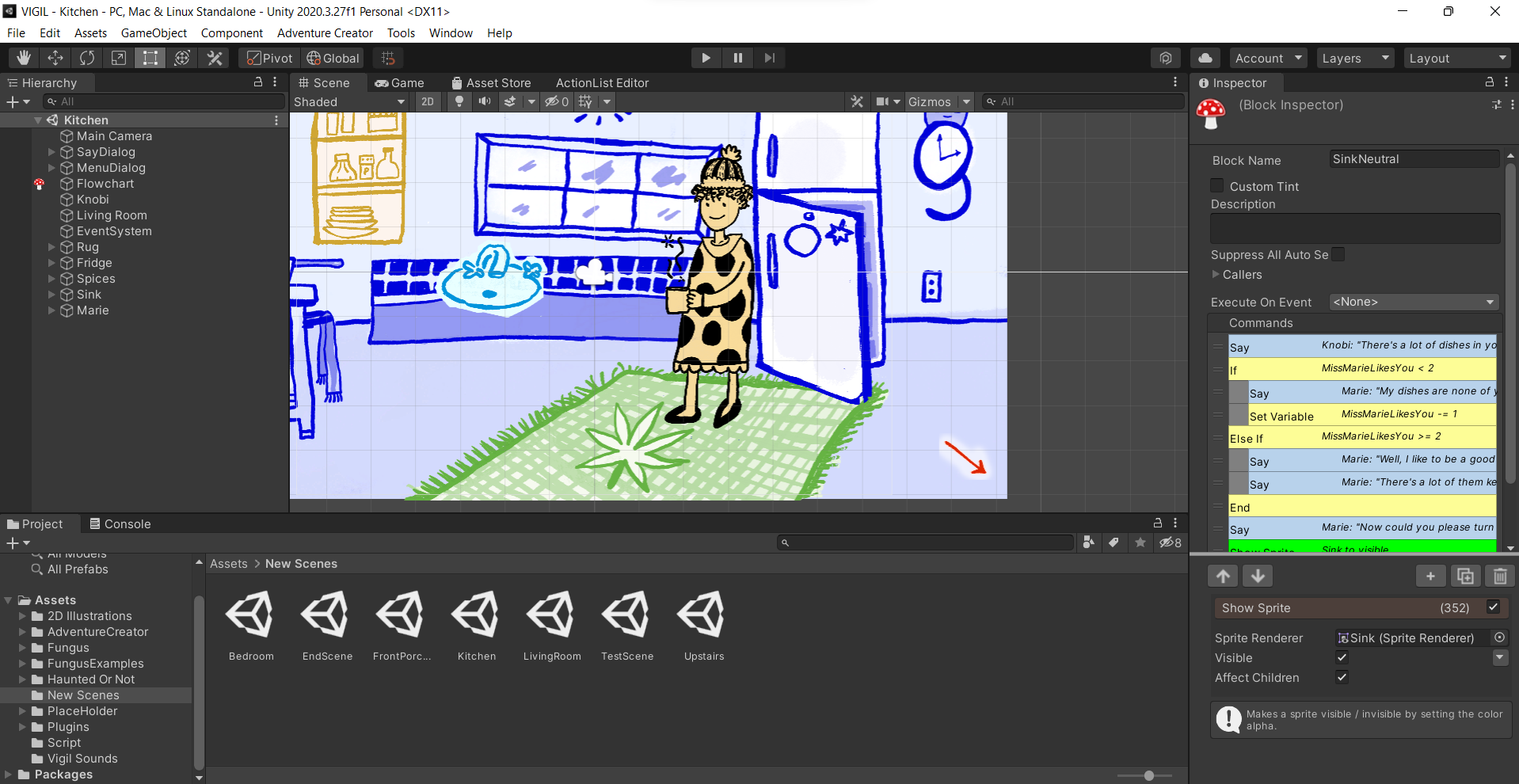The height and width of the screenshot is (784, 1519).
Task: Open cloud services icon
Action: coord(1205,58)
